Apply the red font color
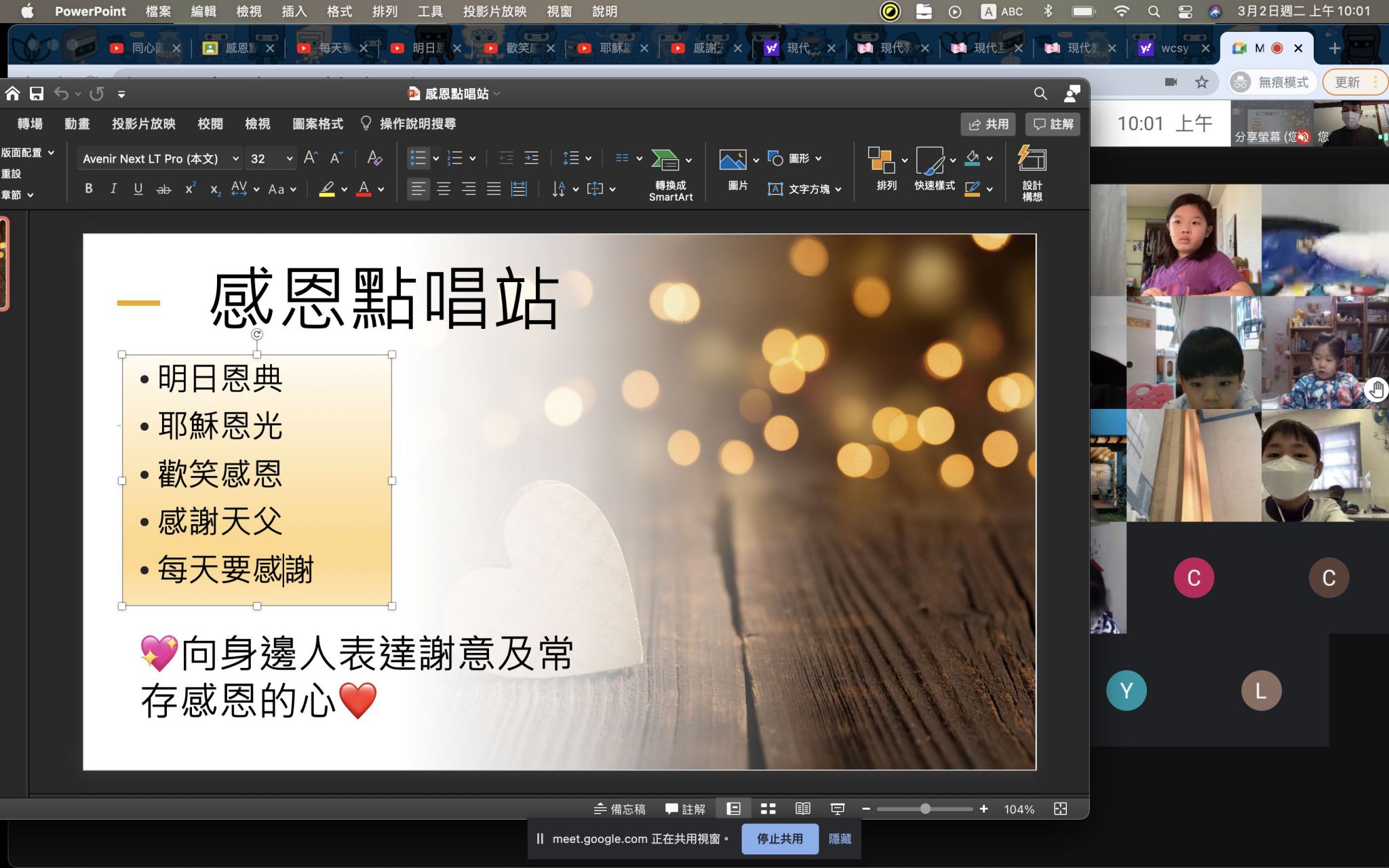This screenshot has width=1389, height=868. pos(364,189)
